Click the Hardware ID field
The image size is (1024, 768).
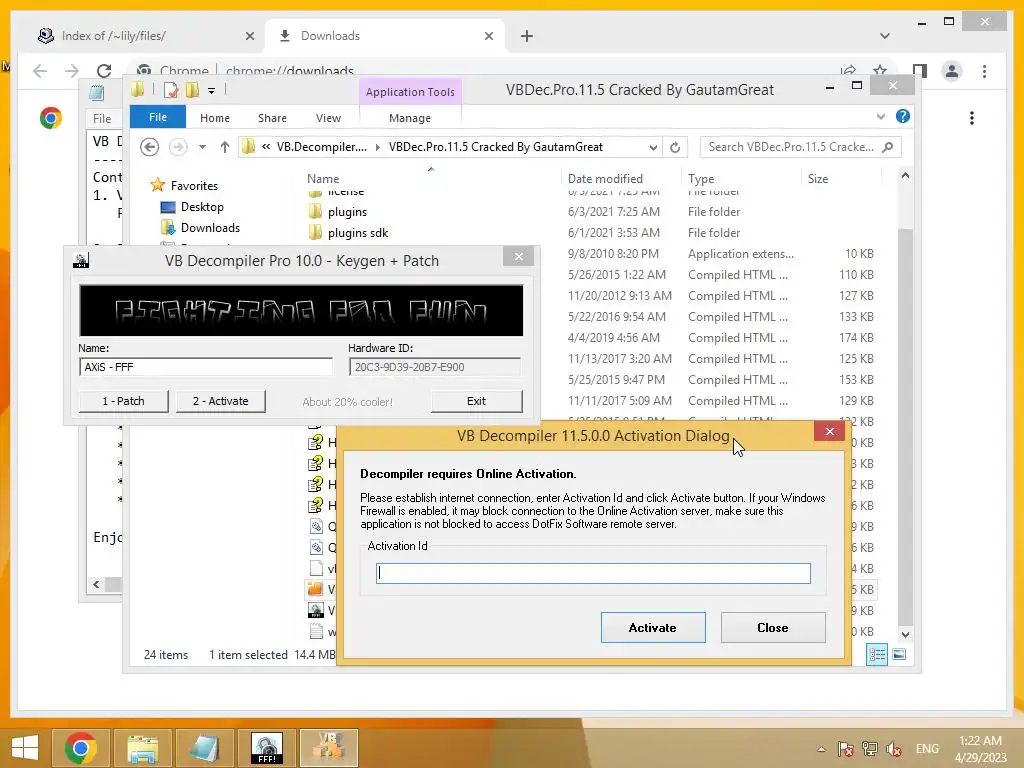[x=434, y=367]
